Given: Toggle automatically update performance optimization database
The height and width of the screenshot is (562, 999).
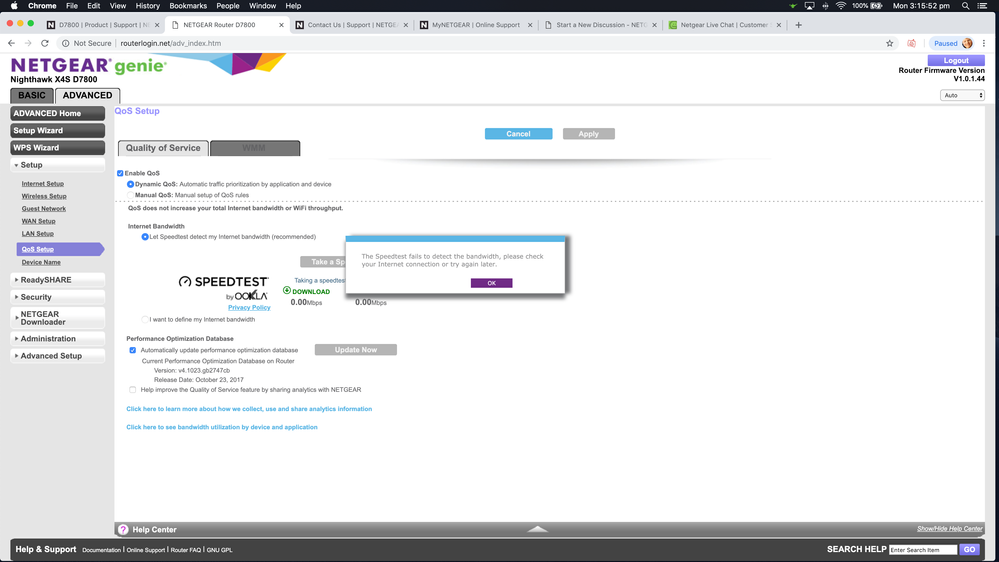Looking at the screenshot, I should pos(133,350).
